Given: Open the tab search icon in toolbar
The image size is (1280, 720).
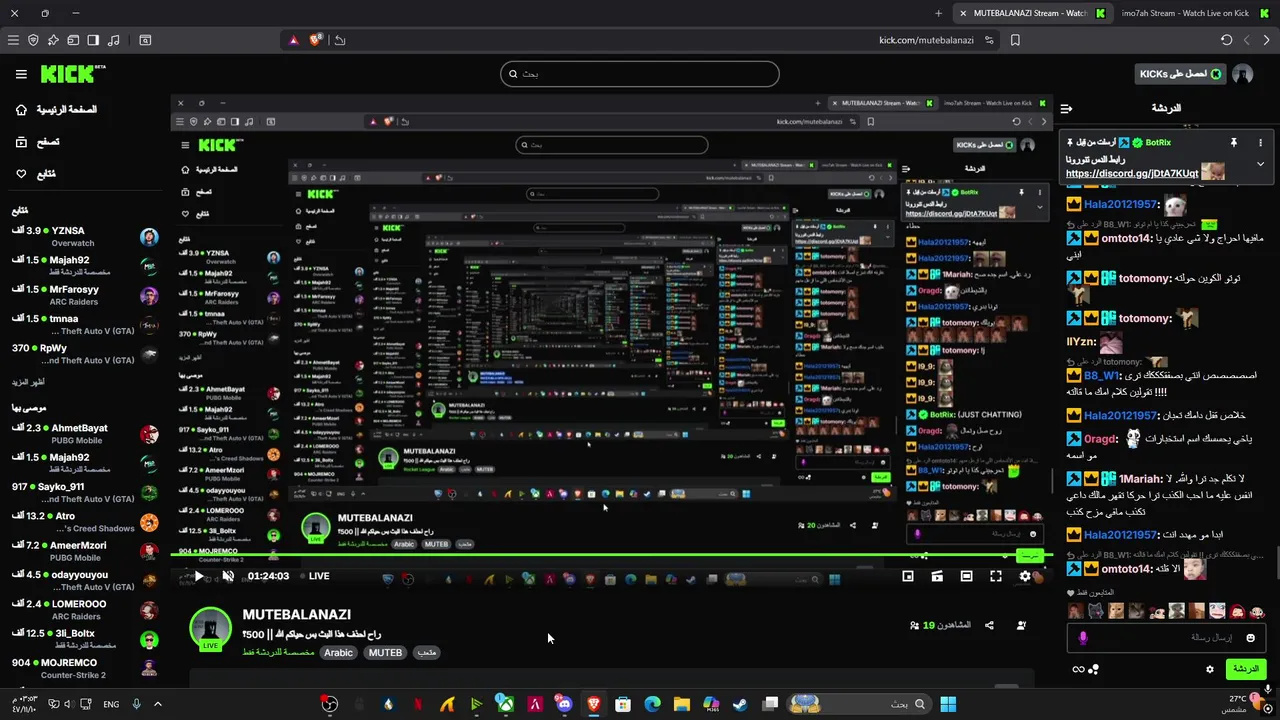Looking at the screenshot, I should pyautogui.click(x=145, y=40).
